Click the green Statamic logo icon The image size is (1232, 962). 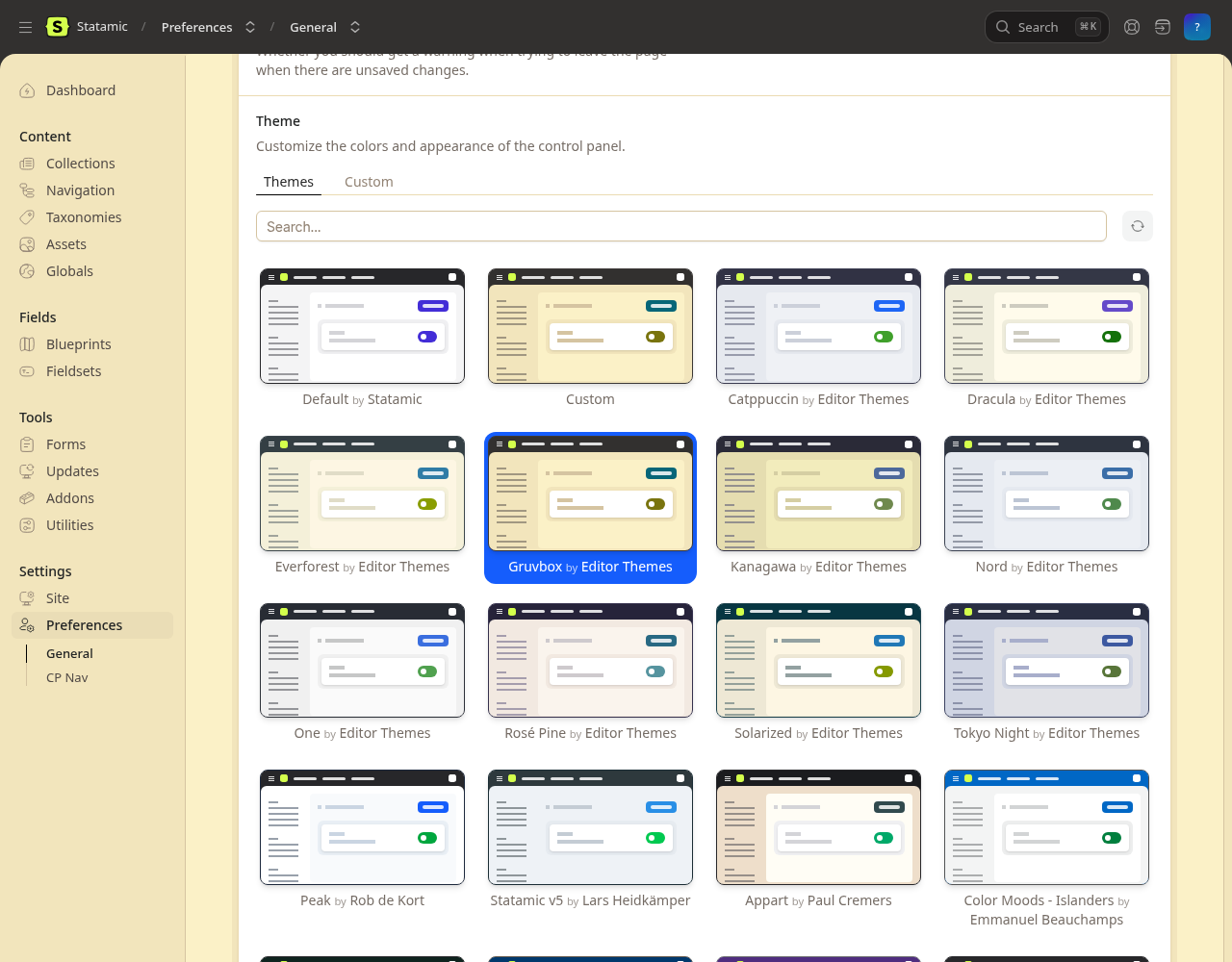click(58, 27)
